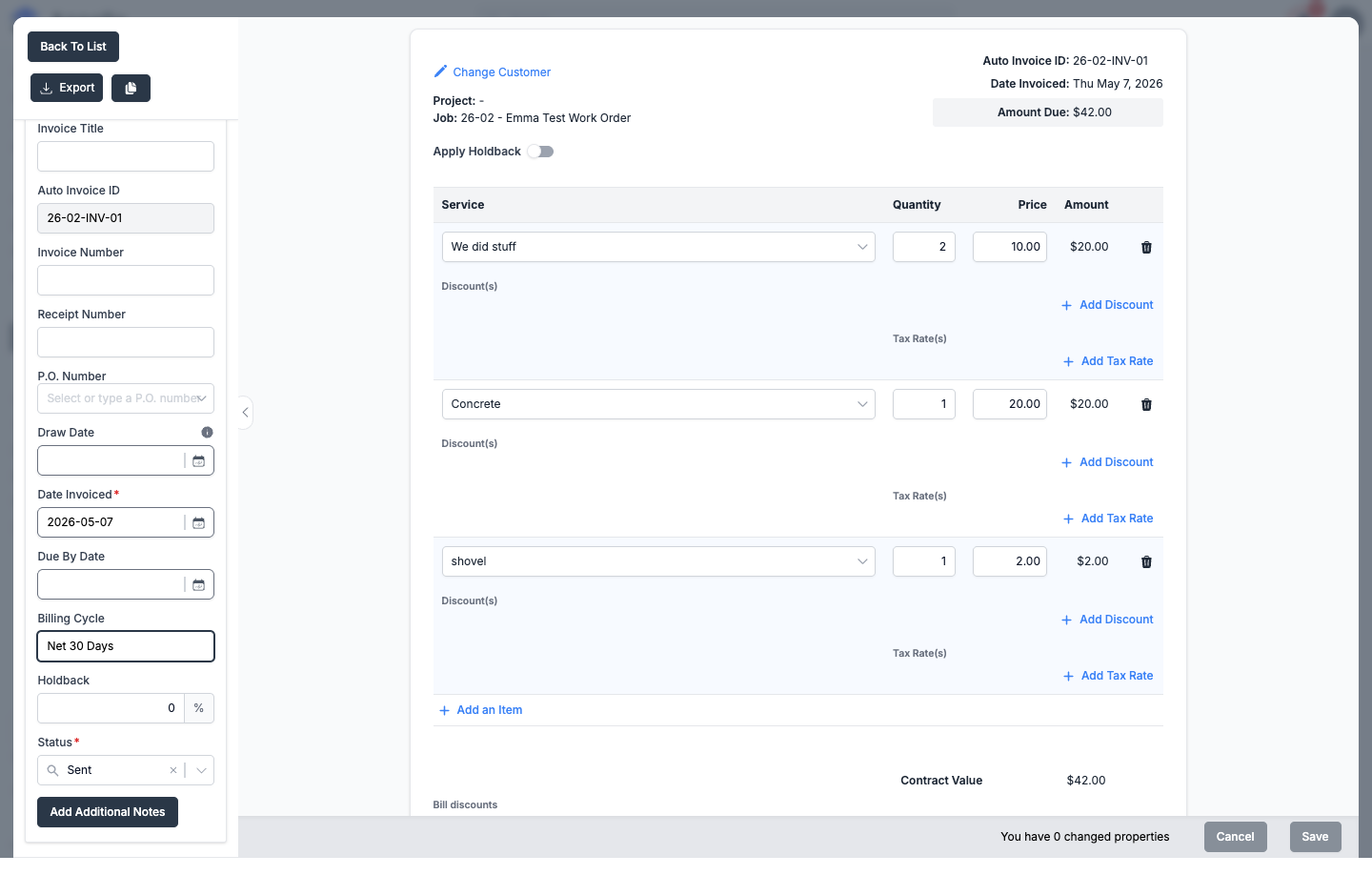Open the Due By Date calendar picker
The height and width of the screenshot is (875, 1372).
click(x=198, y=585)
